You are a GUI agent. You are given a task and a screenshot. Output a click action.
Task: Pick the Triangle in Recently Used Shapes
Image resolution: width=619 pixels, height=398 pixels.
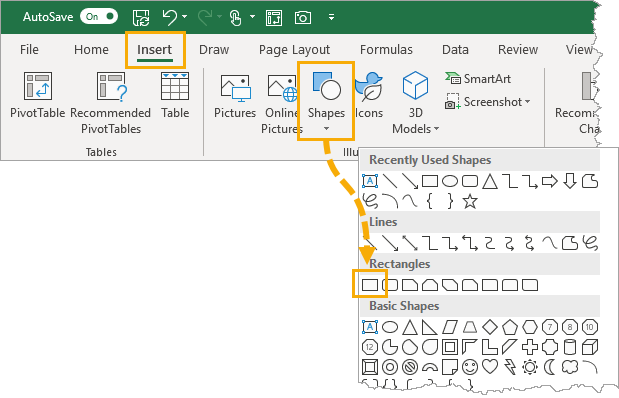490,181
